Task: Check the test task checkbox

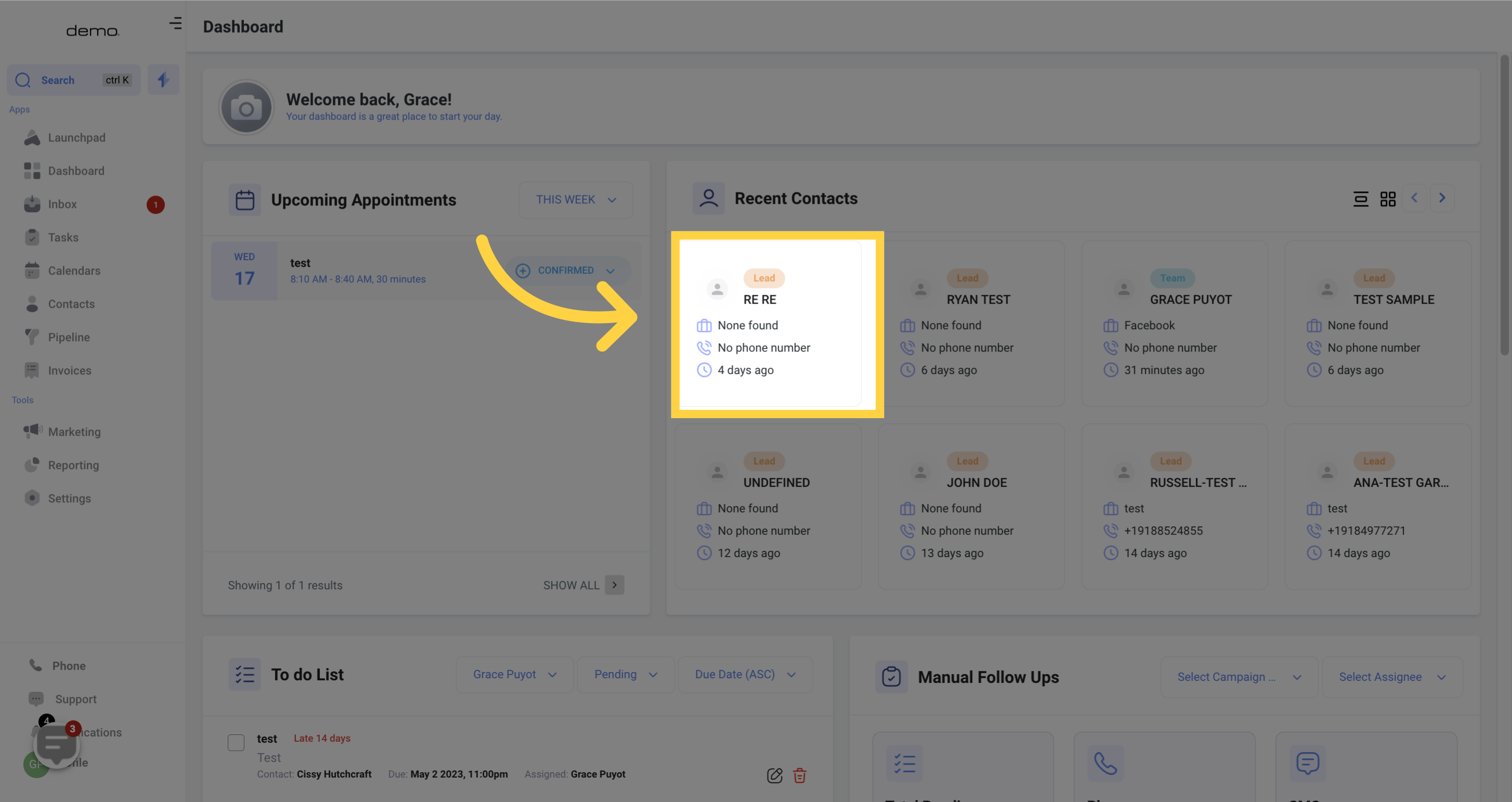Action: pyautogui.click(x=236, y=743)
